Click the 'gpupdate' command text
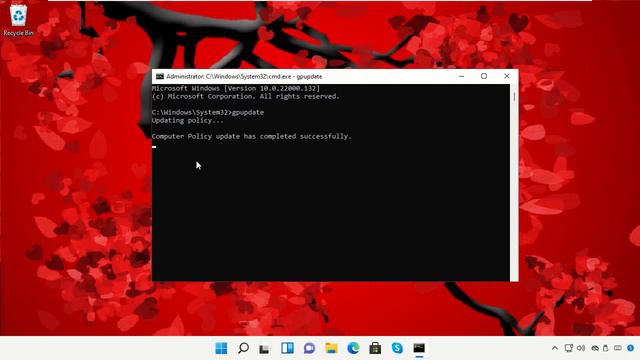 [248, 112]
